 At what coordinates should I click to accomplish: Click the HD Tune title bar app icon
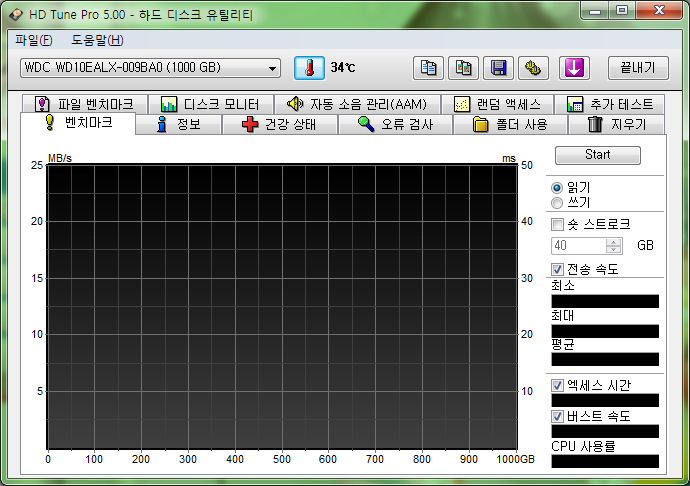click(16, 15)
